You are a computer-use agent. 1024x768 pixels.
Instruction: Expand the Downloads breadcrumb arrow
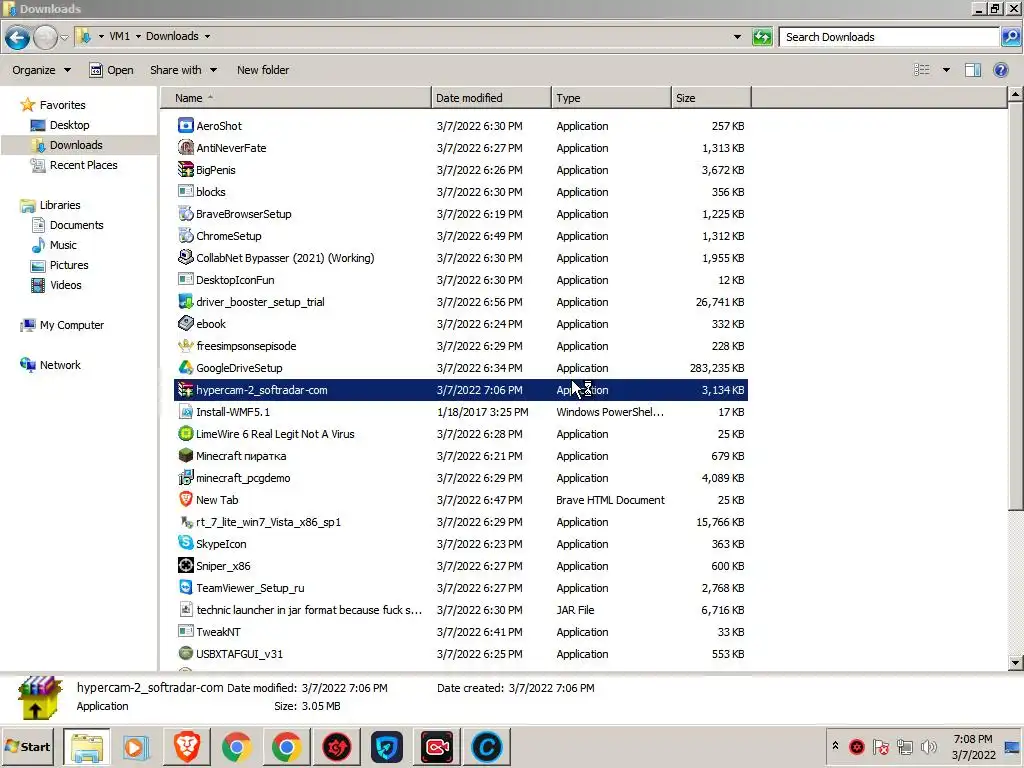[x=207, y=37]
